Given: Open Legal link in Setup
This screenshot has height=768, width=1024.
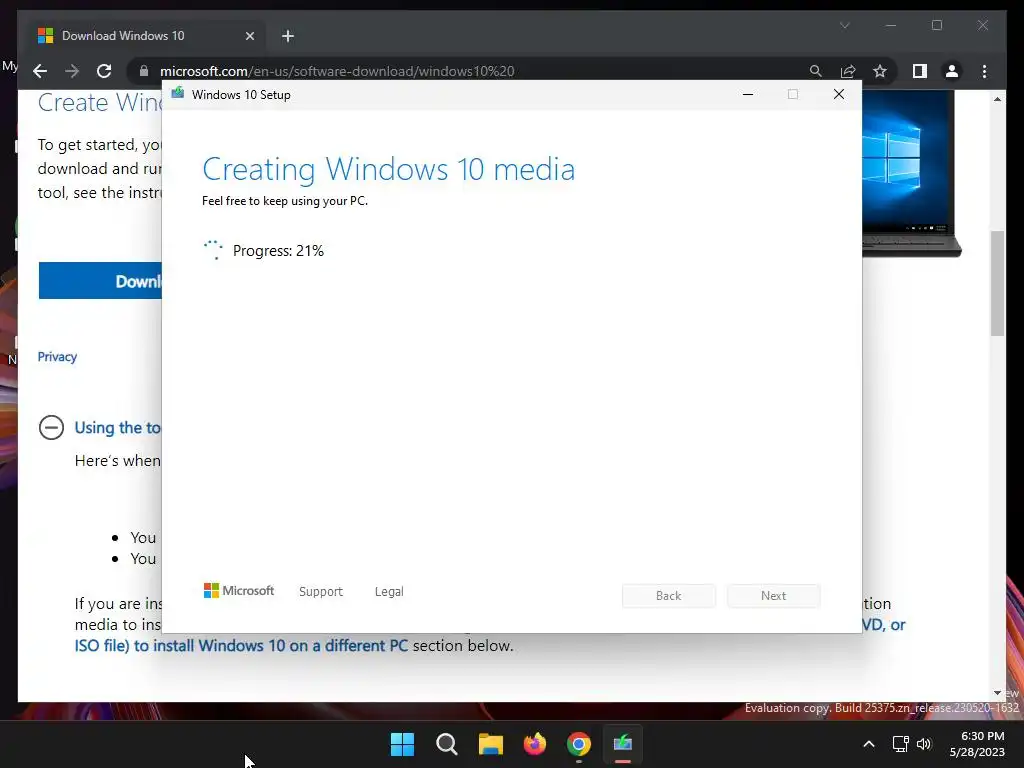Looking at the screenshot, I should [389, 592].
